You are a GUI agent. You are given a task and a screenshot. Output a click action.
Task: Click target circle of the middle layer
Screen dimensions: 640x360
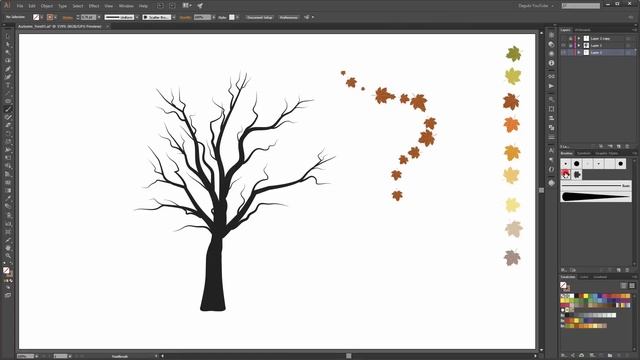629,45
